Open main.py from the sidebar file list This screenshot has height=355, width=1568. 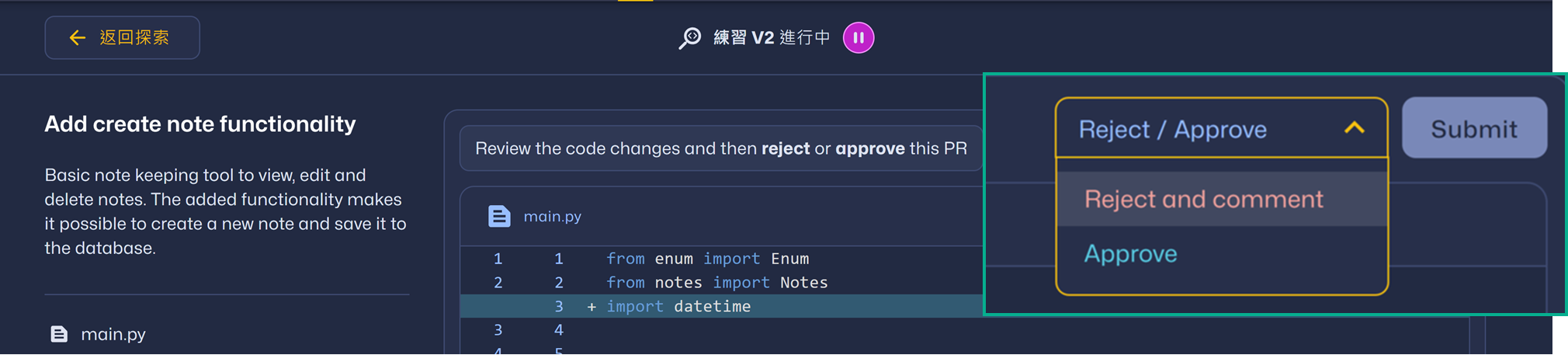click(x=113, y=334)
